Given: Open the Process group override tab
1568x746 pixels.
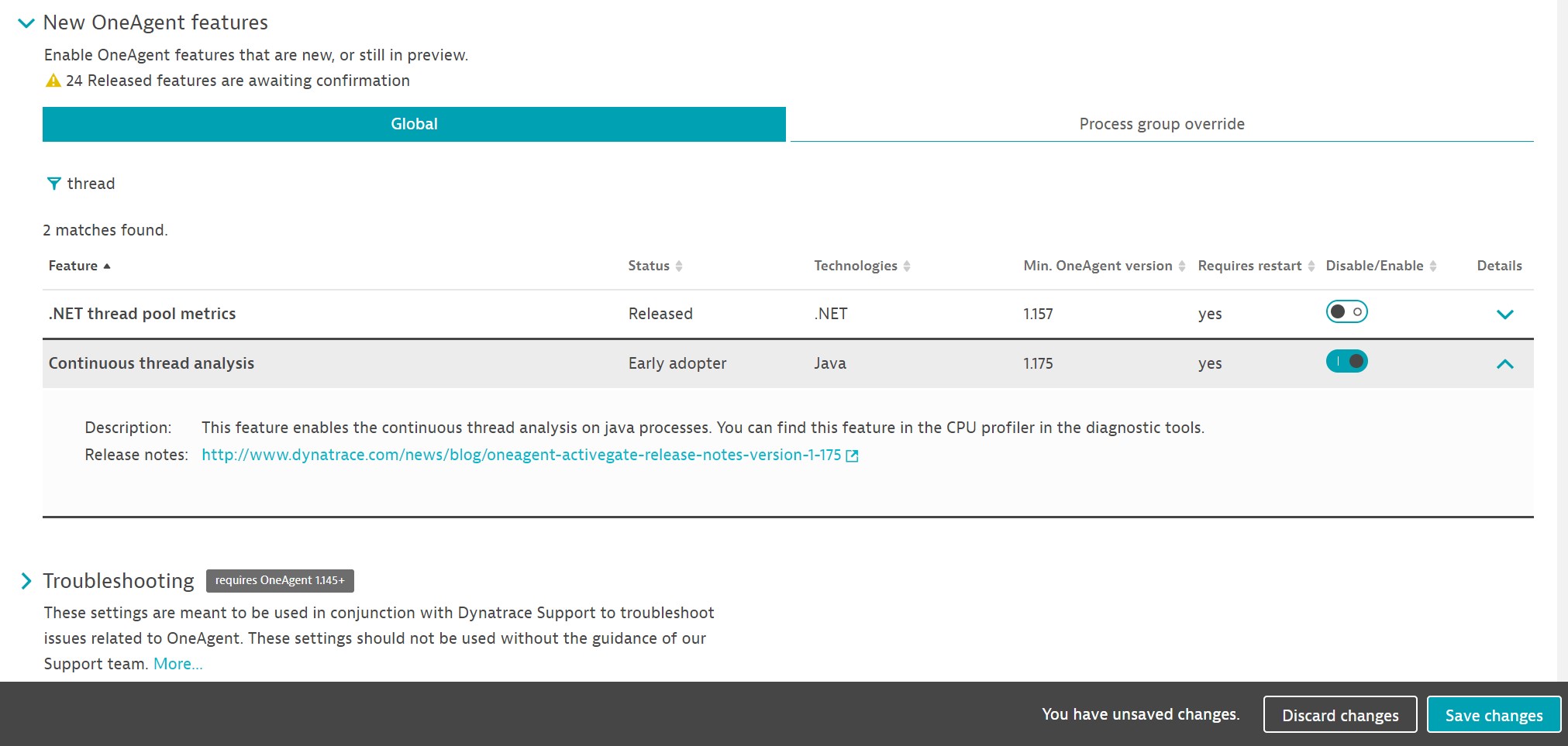Looking at the screenshot, I should coord(1162,124).
